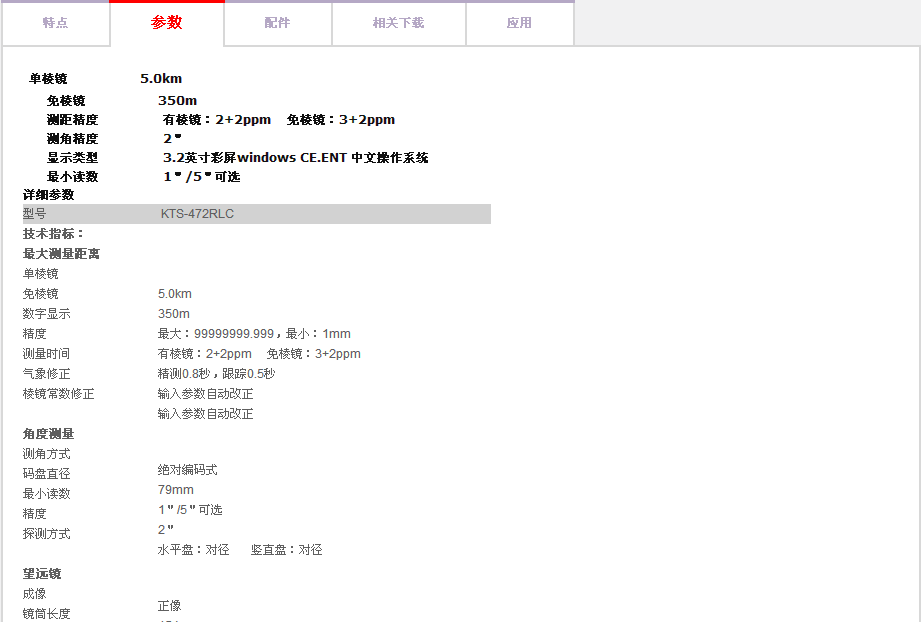Select the 参数 tab
The image size is (921, 622).
coord(167,23)
